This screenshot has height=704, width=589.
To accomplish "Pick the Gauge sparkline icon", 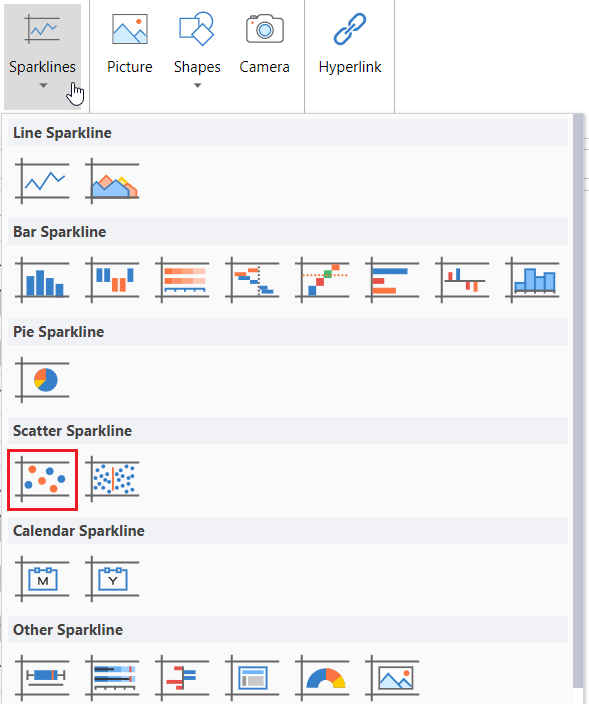I will point(322,678).
